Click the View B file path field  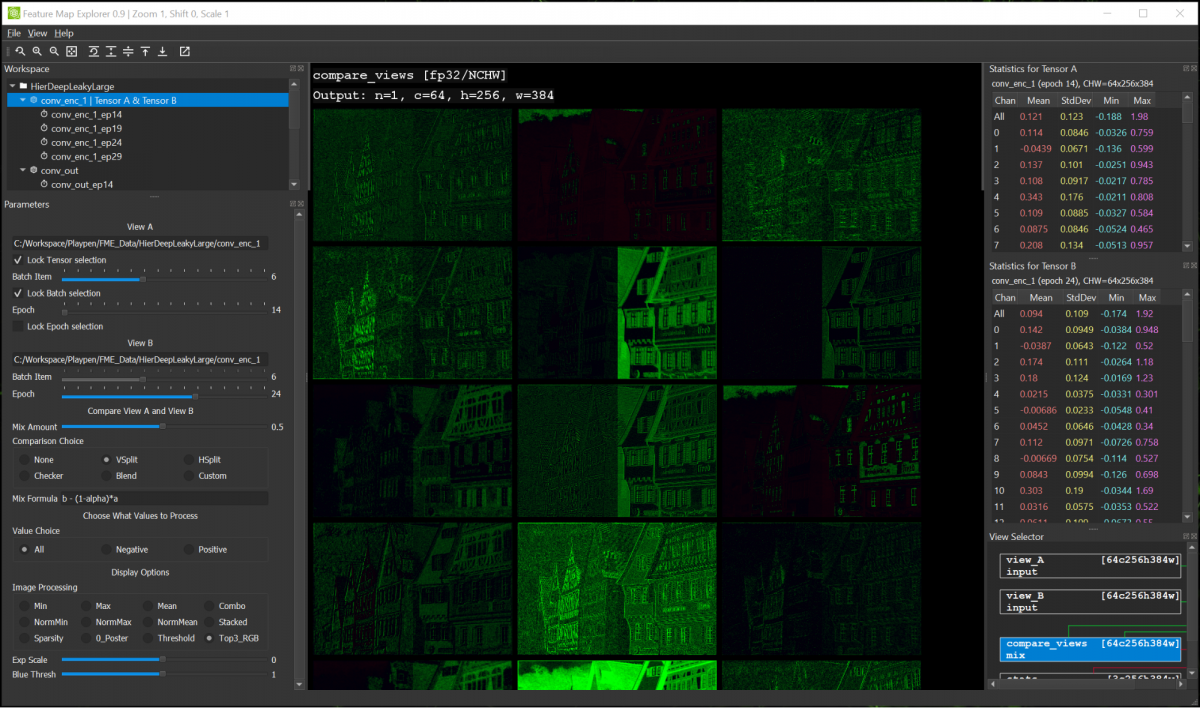click(x=140, y=359)
